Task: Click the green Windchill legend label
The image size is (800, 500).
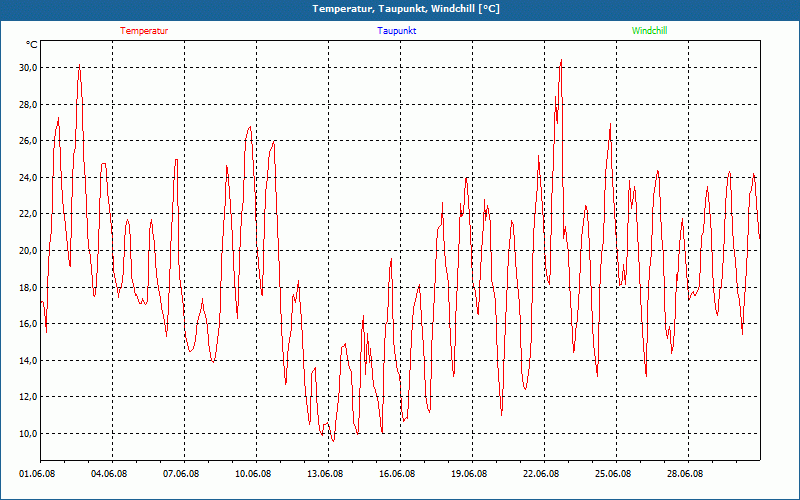Action: 649,31
